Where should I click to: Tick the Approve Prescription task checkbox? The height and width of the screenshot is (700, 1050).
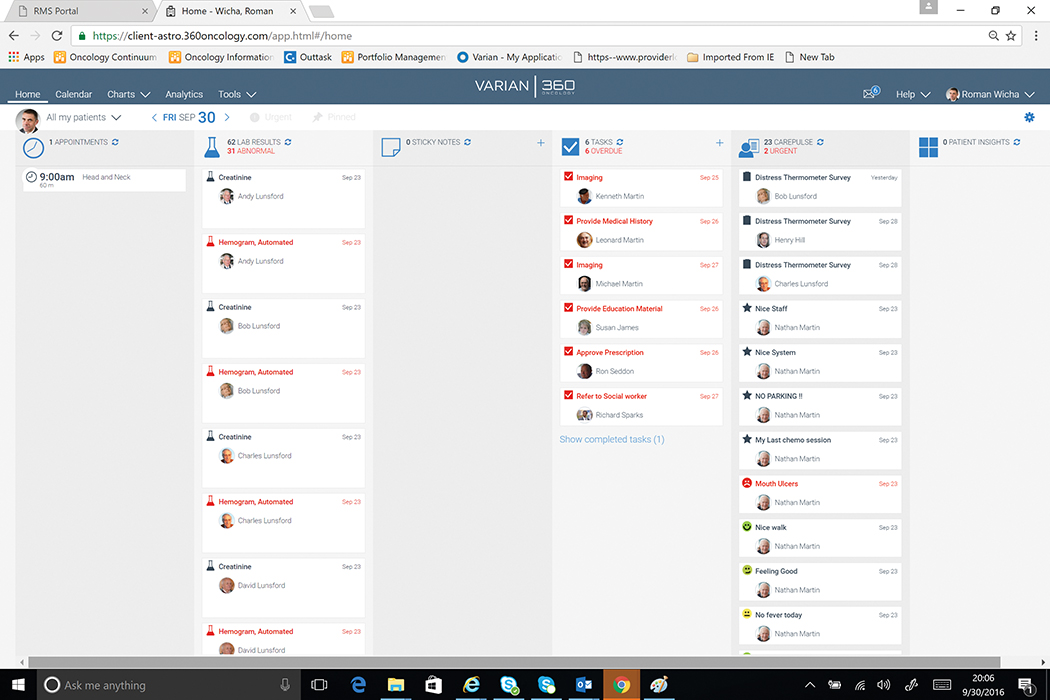tap(568, 352)
